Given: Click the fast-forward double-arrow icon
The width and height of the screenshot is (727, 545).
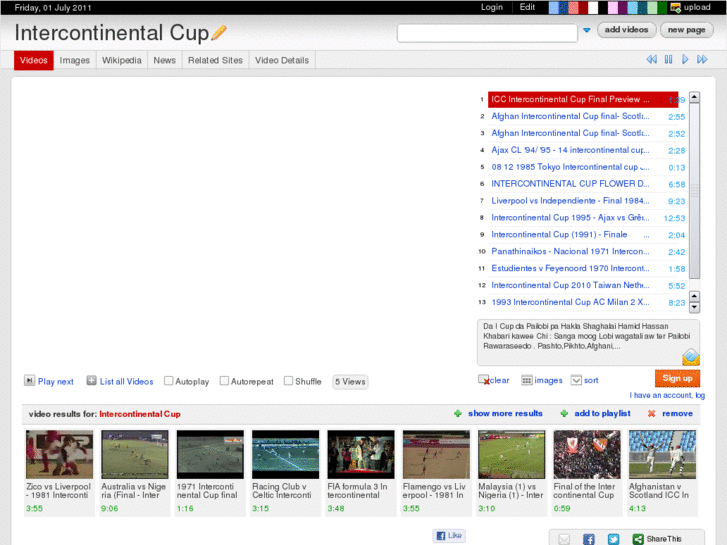Looking at the screenshot, I should (703, 60).
